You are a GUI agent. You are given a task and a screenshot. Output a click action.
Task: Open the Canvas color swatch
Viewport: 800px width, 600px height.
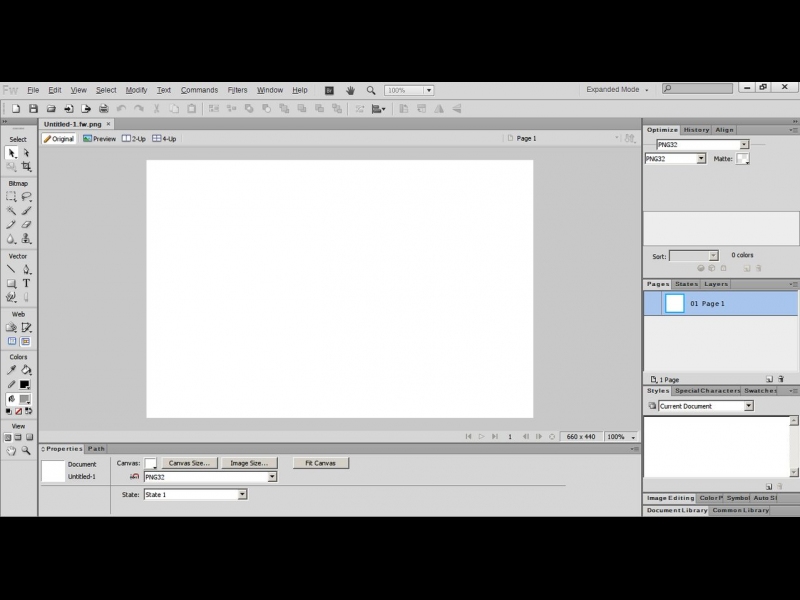[x=150, y=463]
